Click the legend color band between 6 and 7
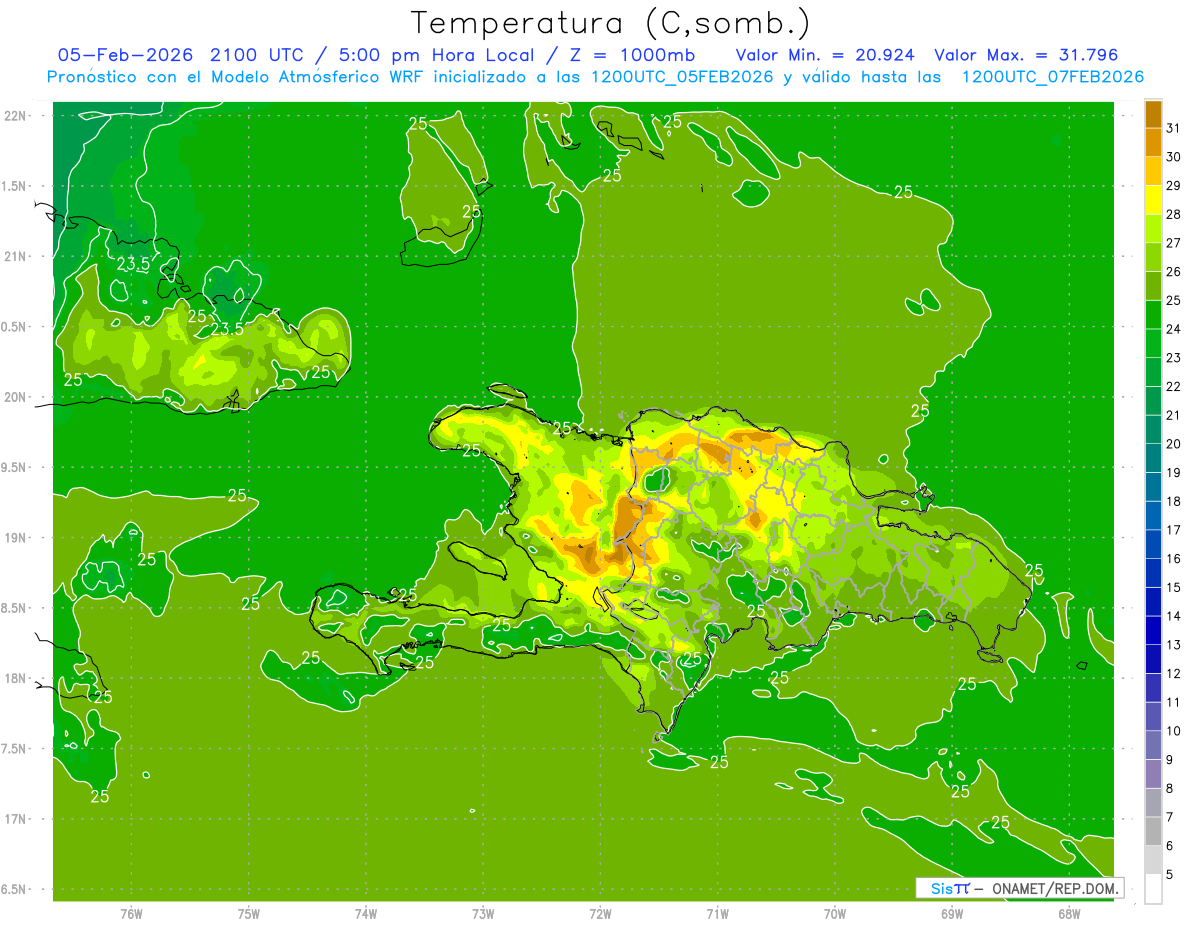This screenshot has height=927, width=1200. tap(1153, 832)
